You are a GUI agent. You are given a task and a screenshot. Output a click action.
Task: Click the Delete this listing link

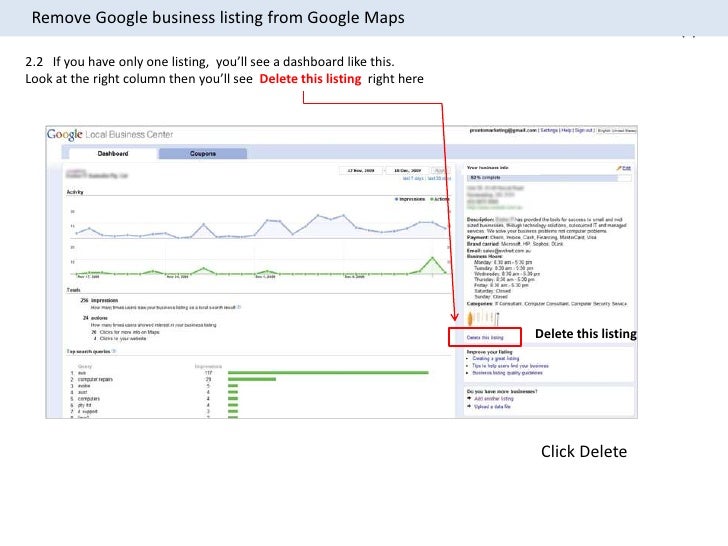[485, 338]
